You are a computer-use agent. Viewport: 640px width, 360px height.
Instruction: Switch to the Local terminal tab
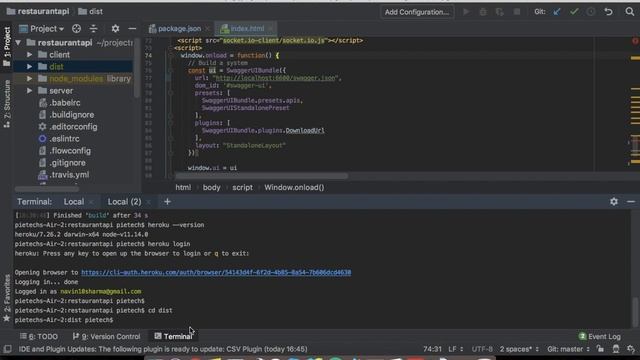point(74,202)
